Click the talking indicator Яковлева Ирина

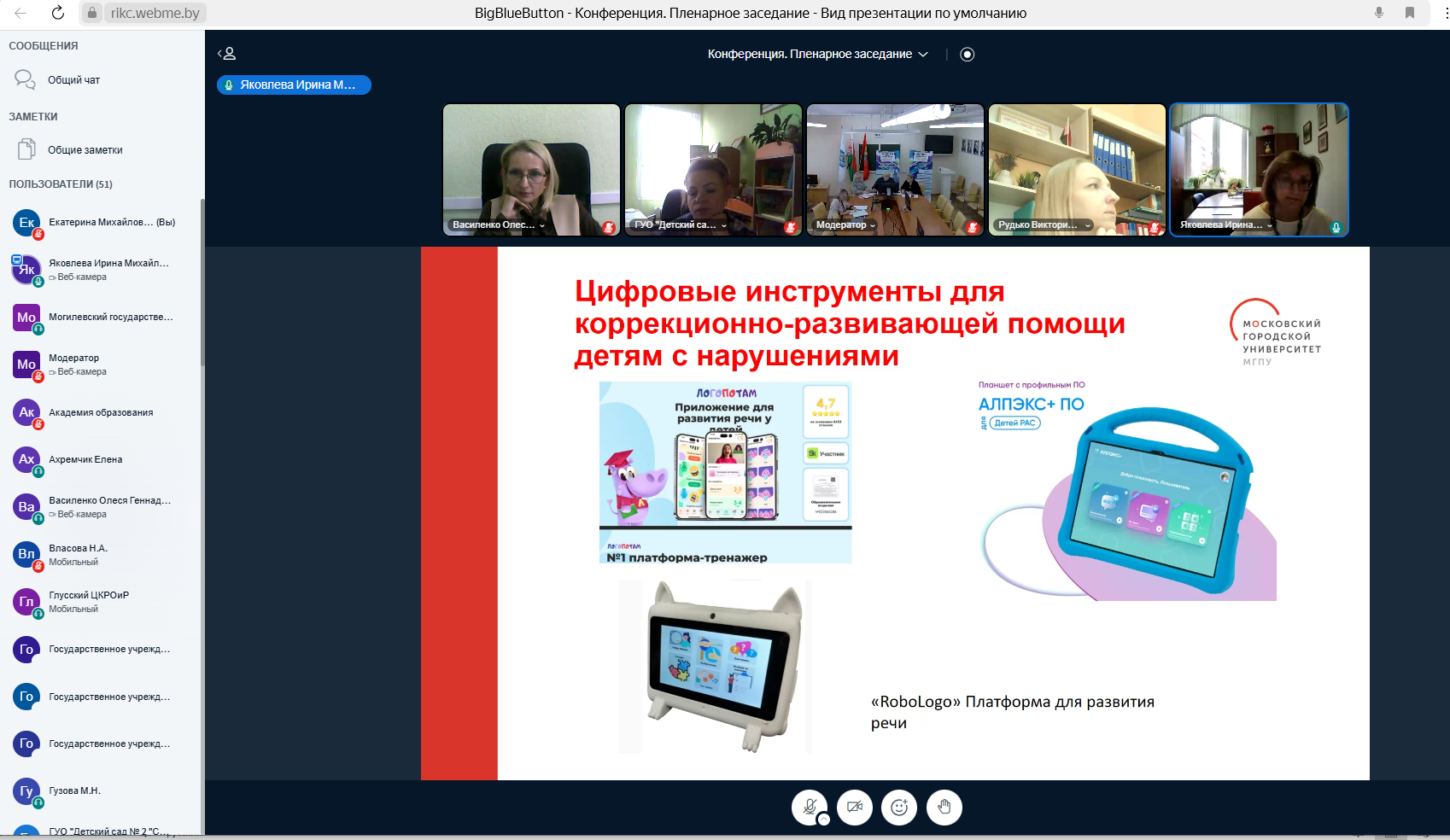click(x=294, y=85)
